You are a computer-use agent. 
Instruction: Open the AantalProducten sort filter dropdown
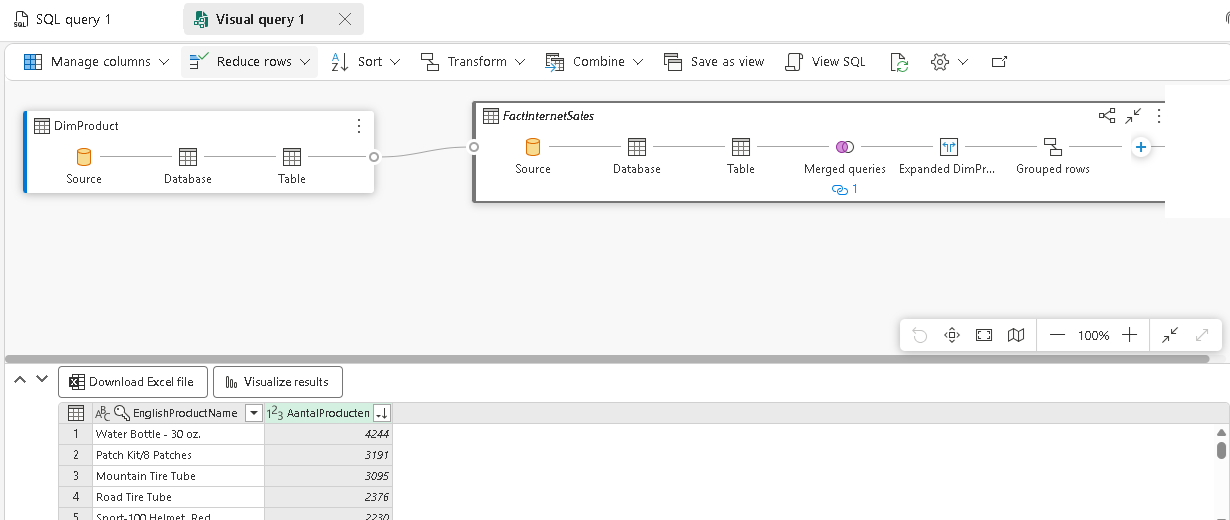click(x=381, y=414)
